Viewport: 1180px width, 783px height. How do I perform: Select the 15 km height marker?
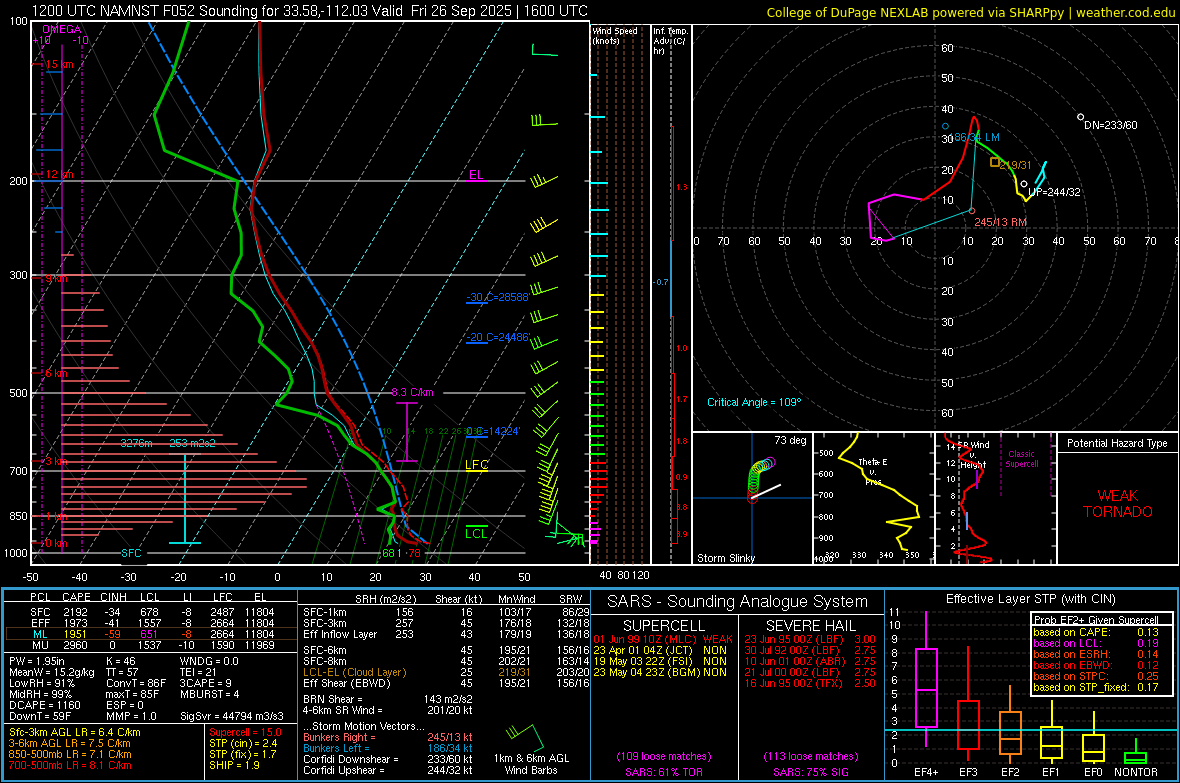click(59, 64)
